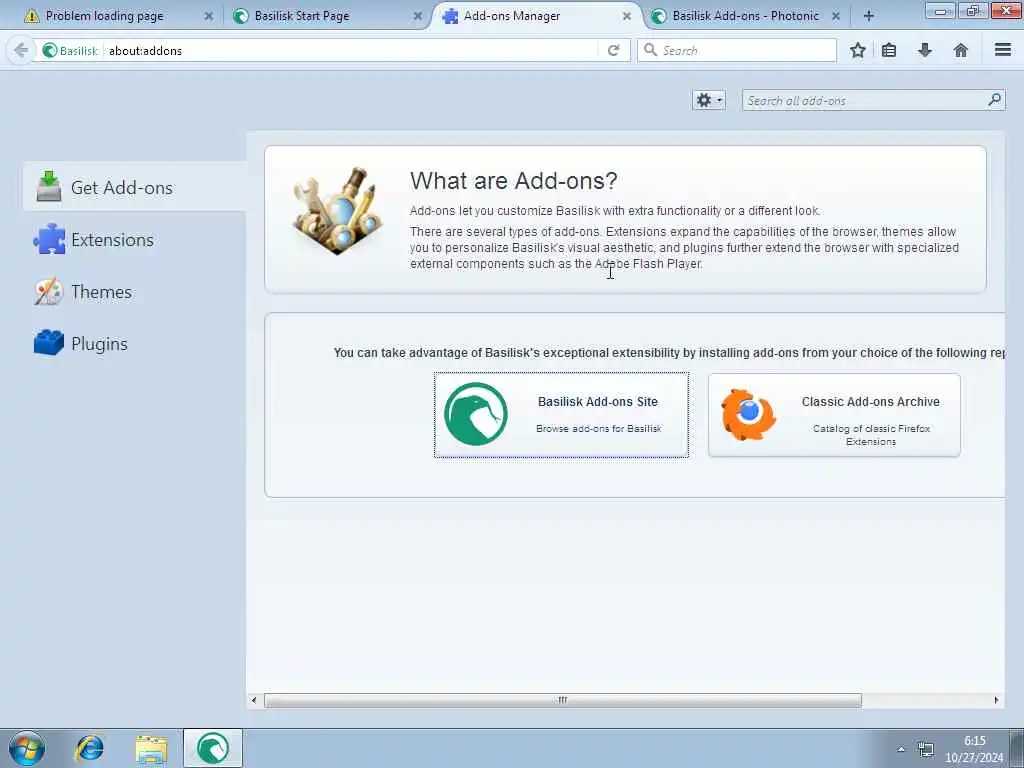
Task: Close the Basilisk Start Page tab
Action: point(418,16)
